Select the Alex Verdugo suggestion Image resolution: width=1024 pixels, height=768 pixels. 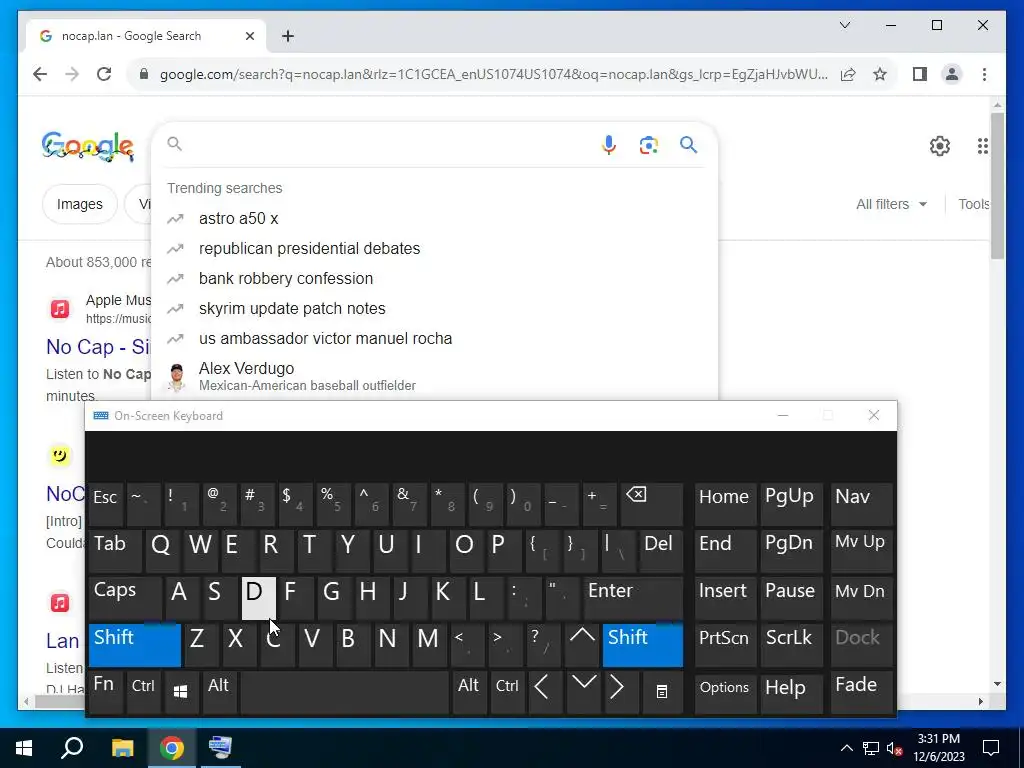pos(434,376)
